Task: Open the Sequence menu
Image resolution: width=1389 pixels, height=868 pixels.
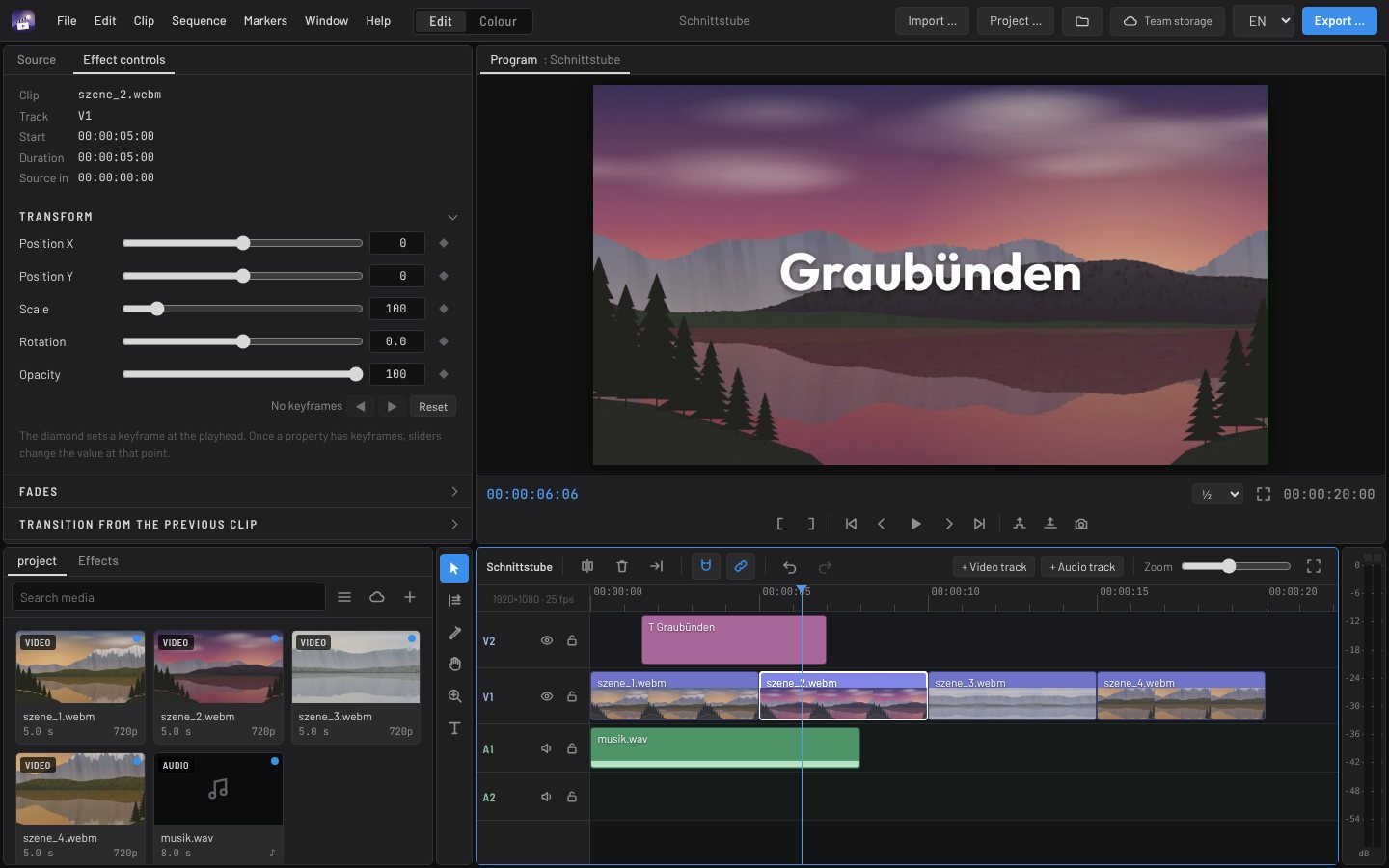Action: point(199,21)
